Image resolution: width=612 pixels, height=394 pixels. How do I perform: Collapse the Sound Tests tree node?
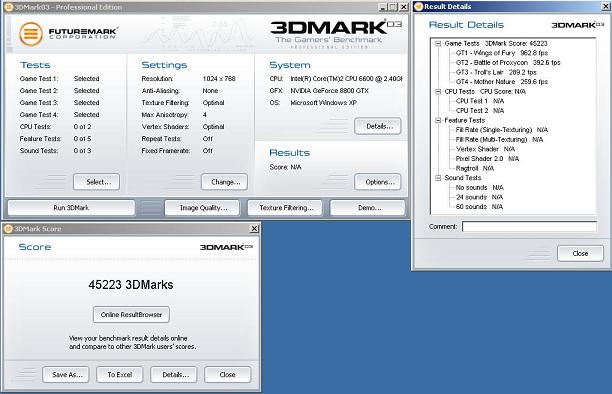pos(438,178)
